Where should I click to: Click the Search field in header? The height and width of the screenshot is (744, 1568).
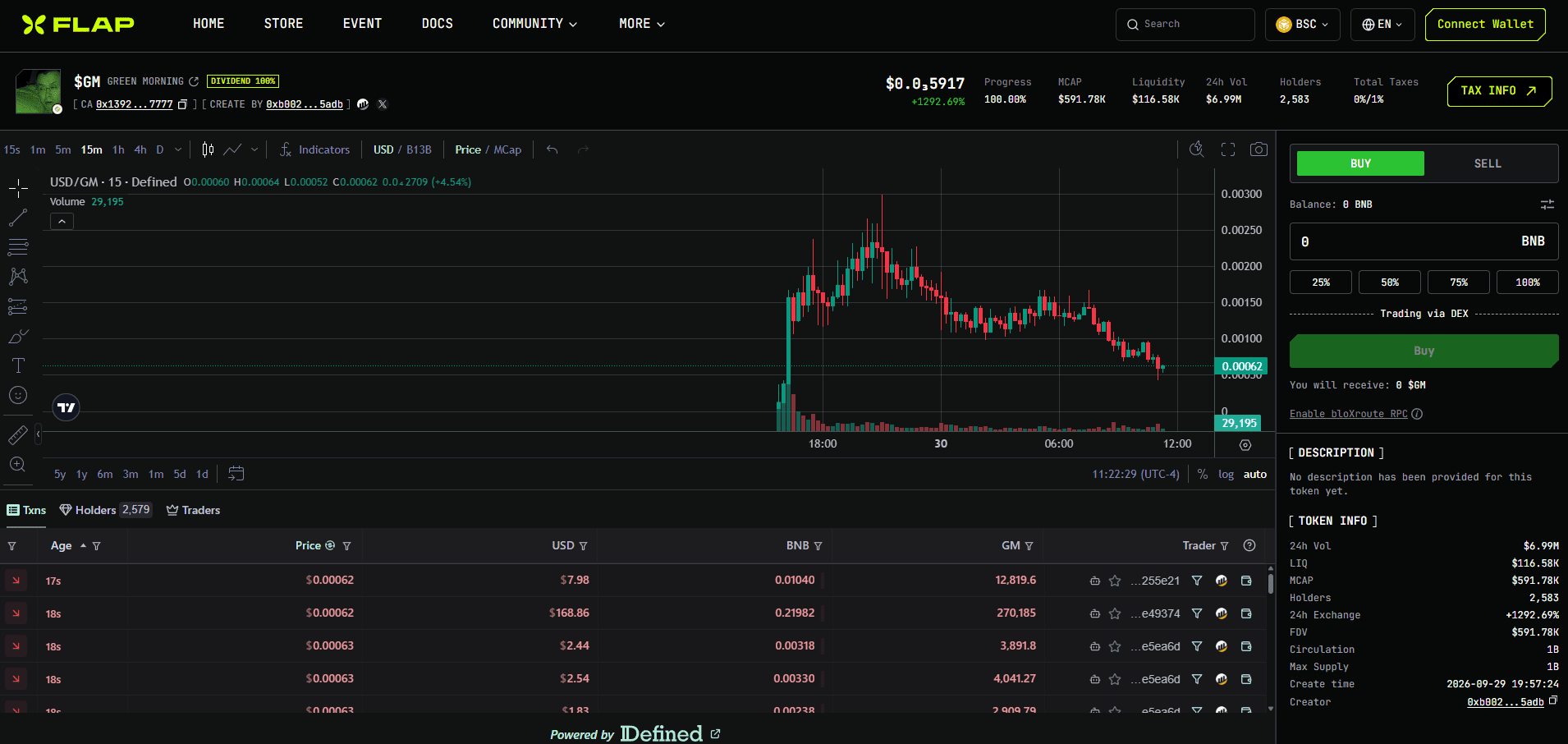(1185, 25)
